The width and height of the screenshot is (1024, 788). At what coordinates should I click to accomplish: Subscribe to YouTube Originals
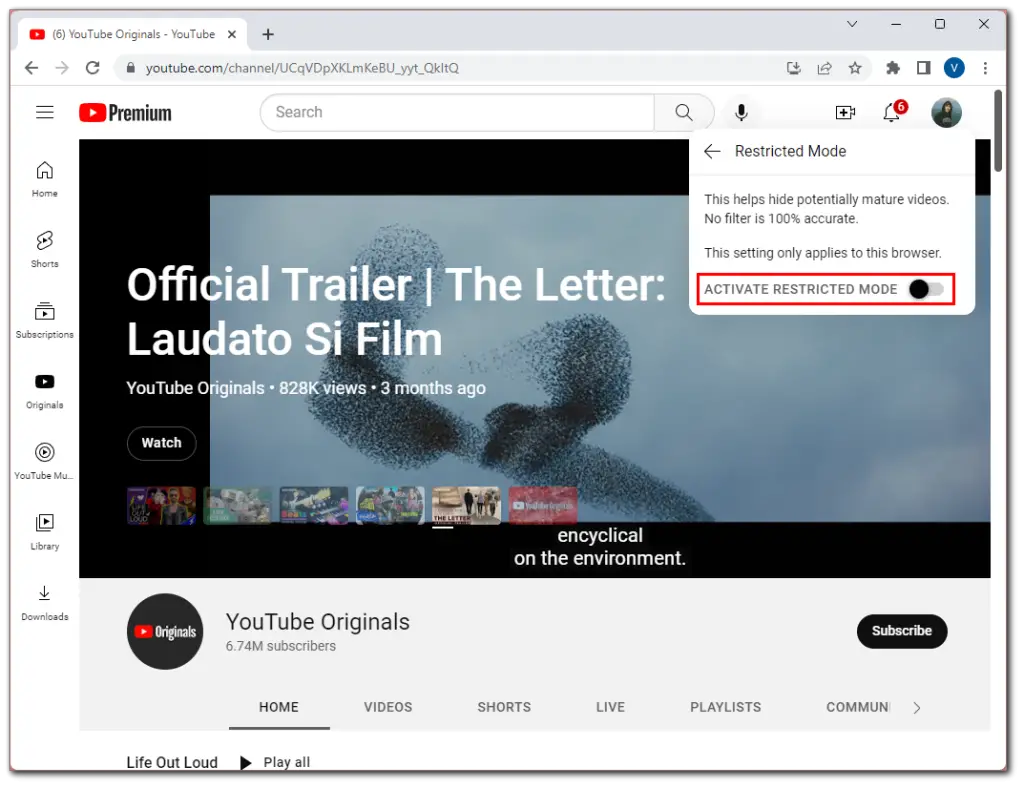[901, 631]
